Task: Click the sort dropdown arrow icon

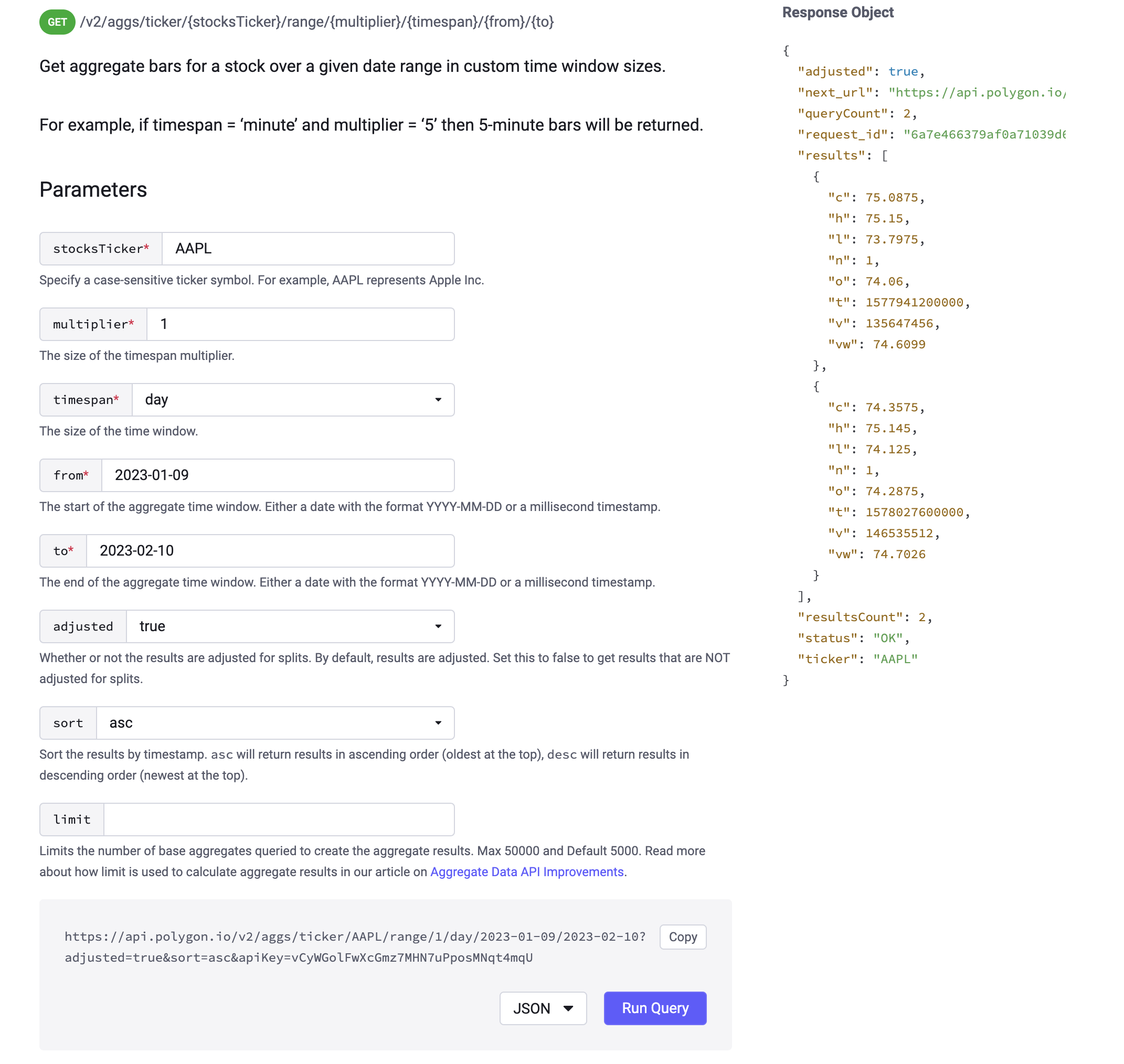Action: tap(438, 722)
